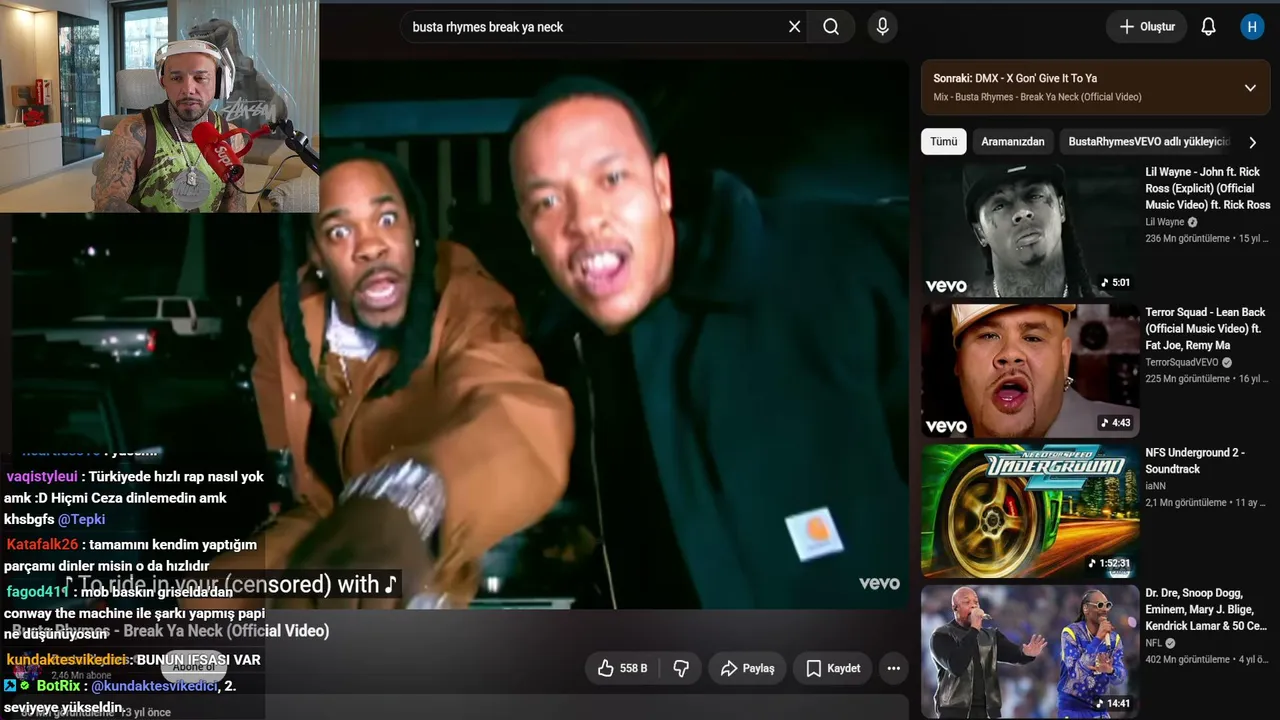
Task: Show more filter chips with right arrow
Action: tap(1252, 142)
